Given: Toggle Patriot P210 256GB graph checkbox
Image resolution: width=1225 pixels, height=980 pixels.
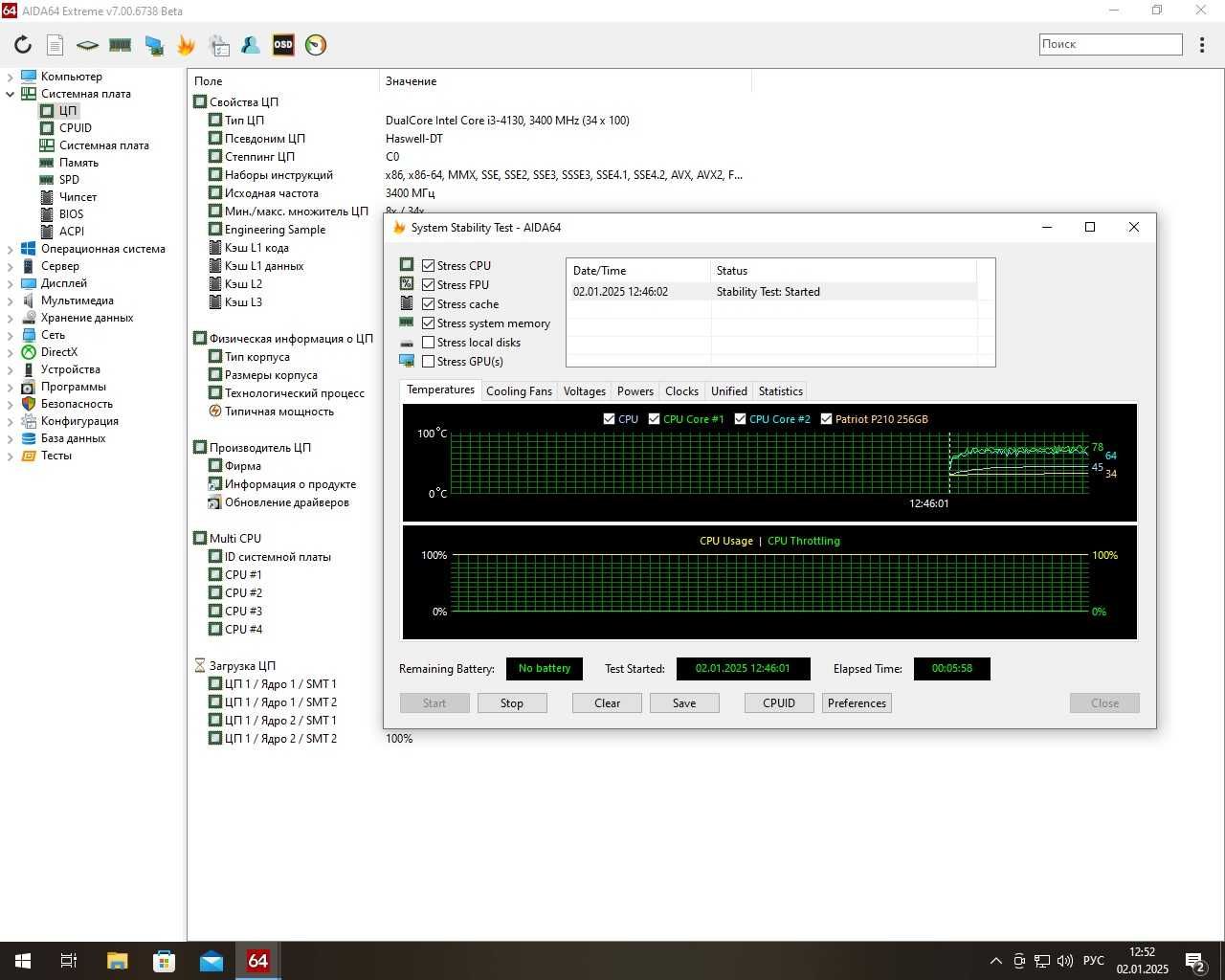Looking at the screenshot, I should pos(827,418).
